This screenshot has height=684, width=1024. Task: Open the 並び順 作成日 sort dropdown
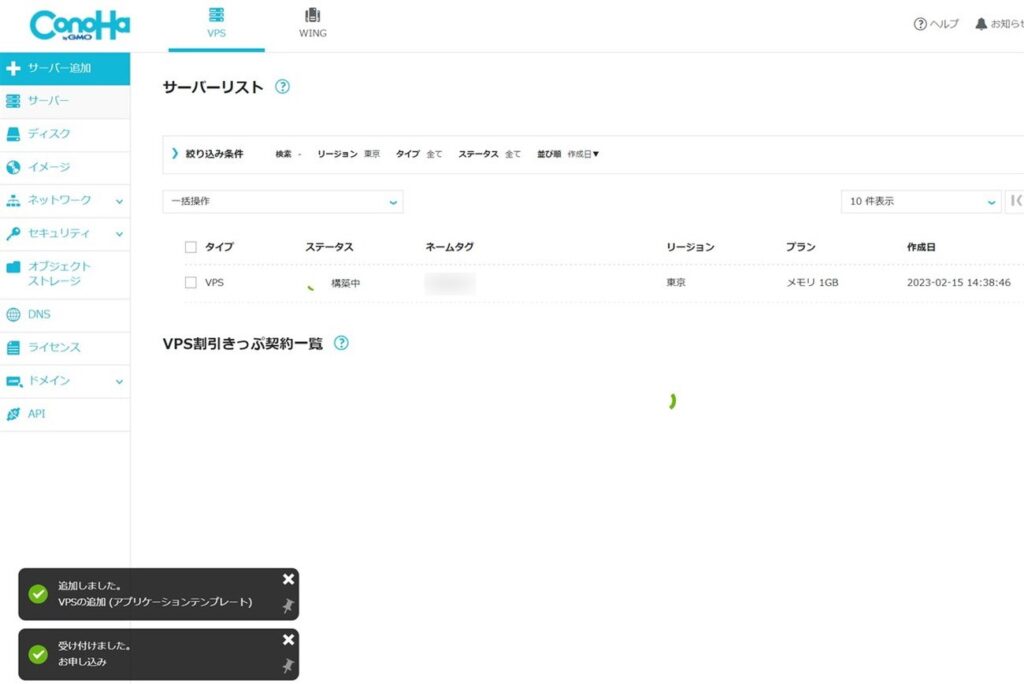[568, 154]
